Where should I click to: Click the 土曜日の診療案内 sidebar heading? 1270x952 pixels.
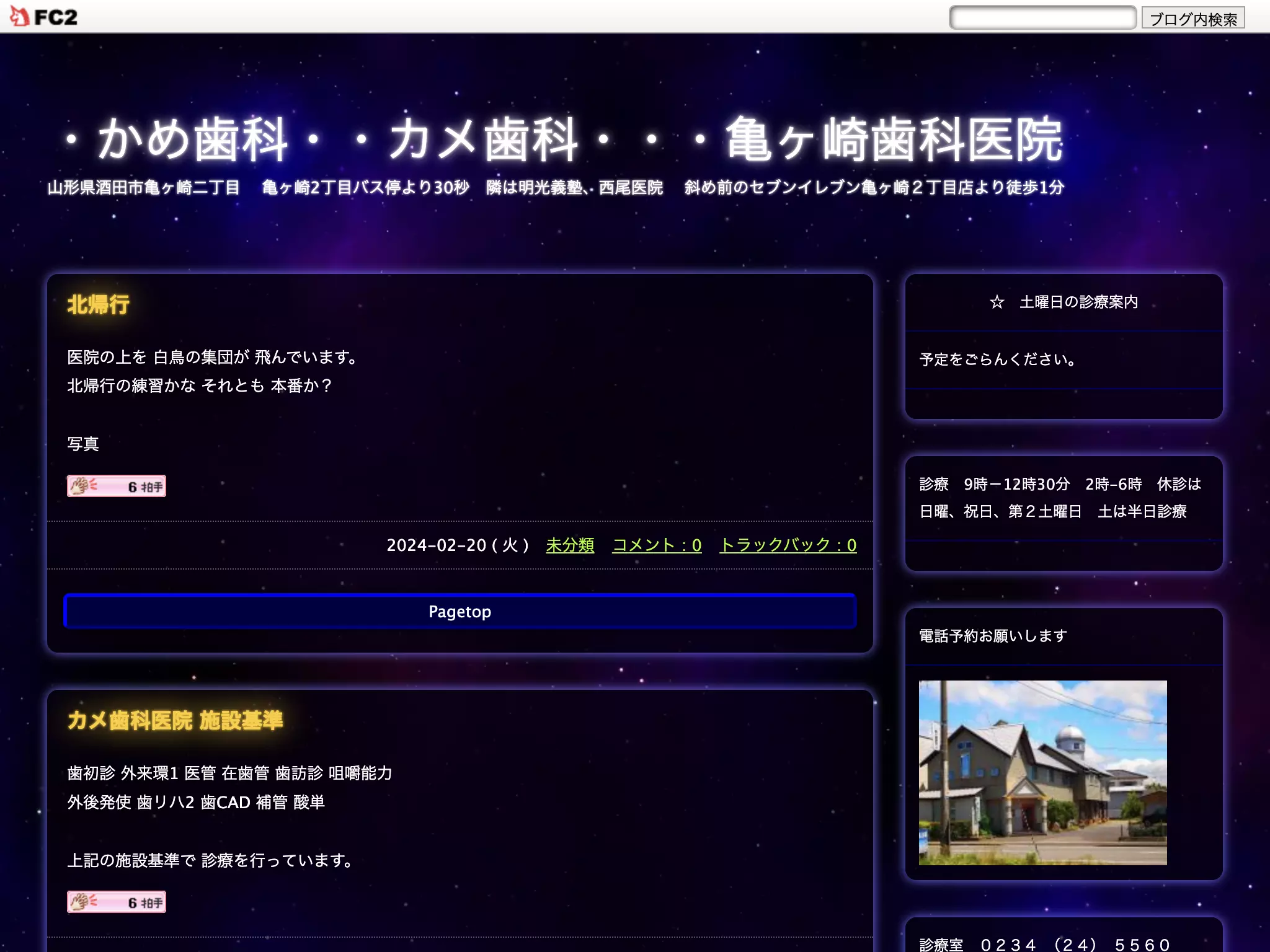[1064, 302]
